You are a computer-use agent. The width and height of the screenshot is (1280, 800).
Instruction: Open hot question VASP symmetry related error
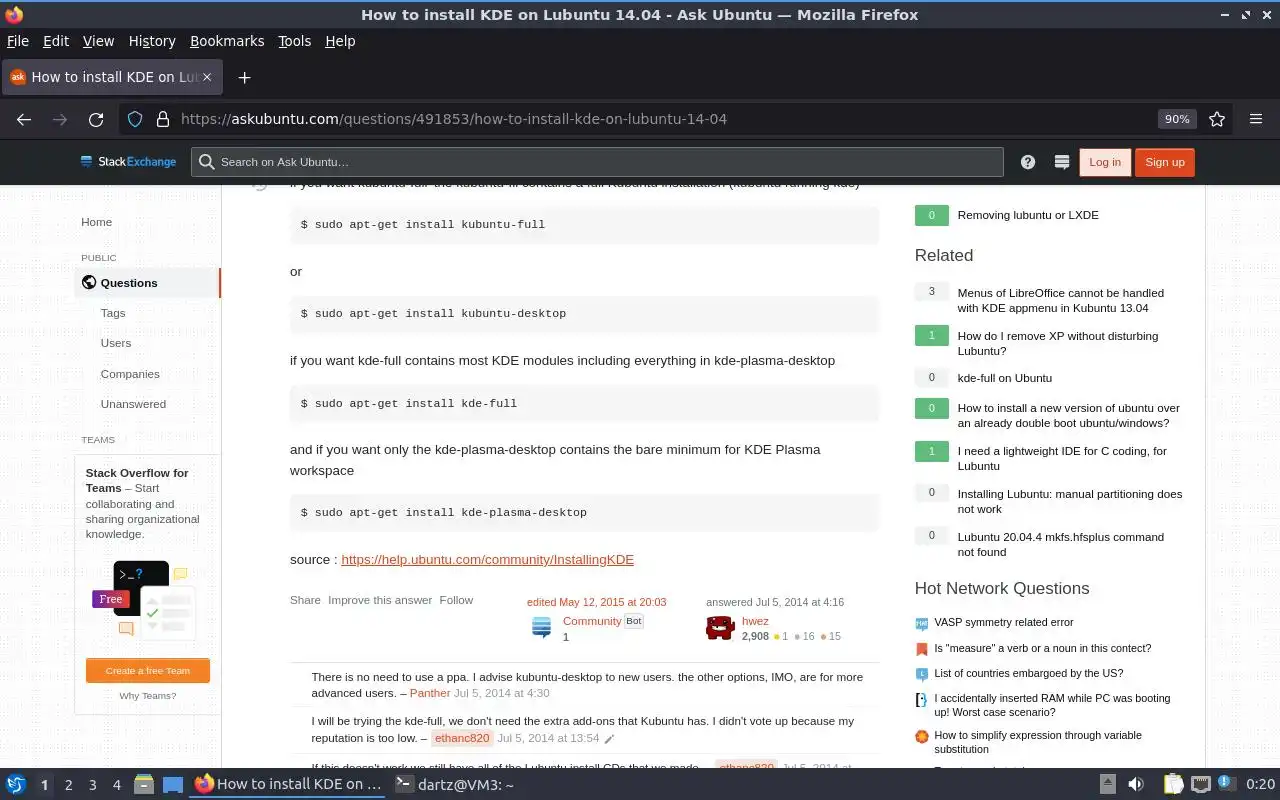[x=1004, y=622]
